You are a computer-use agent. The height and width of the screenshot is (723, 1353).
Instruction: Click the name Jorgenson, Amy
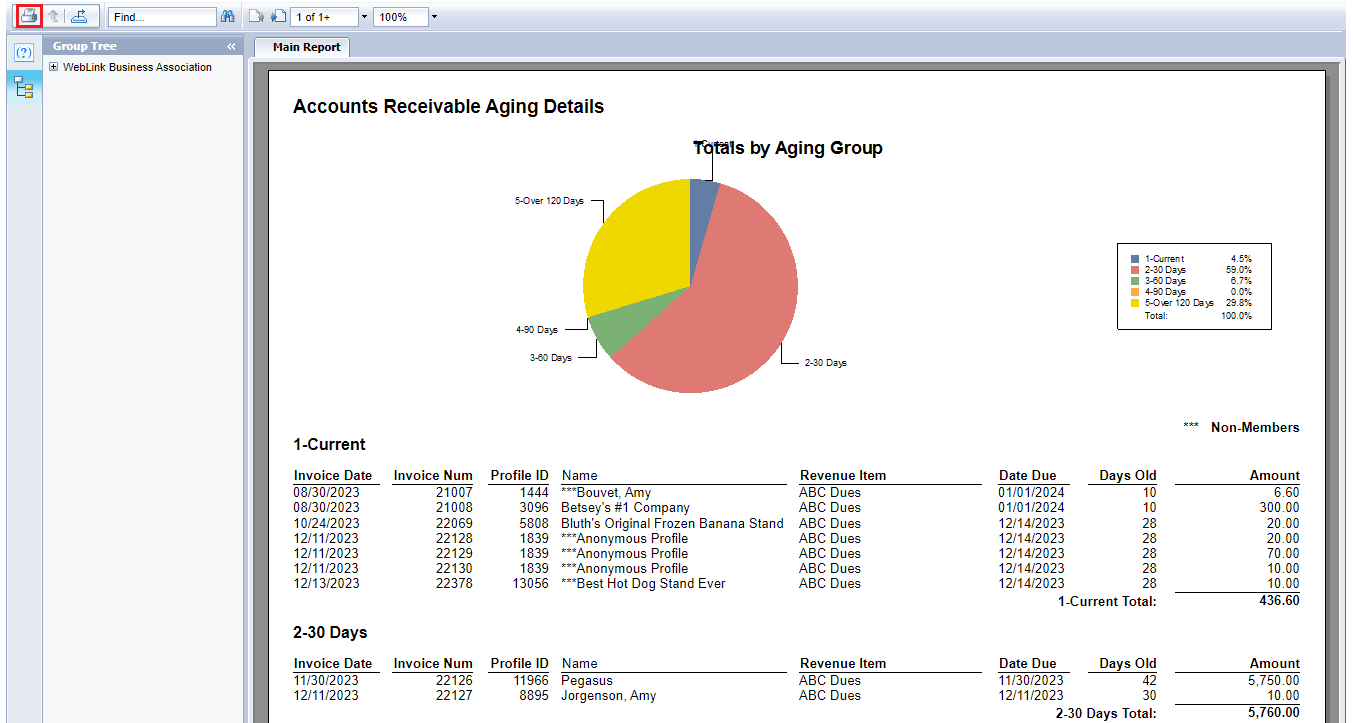(x=608, y=695)
